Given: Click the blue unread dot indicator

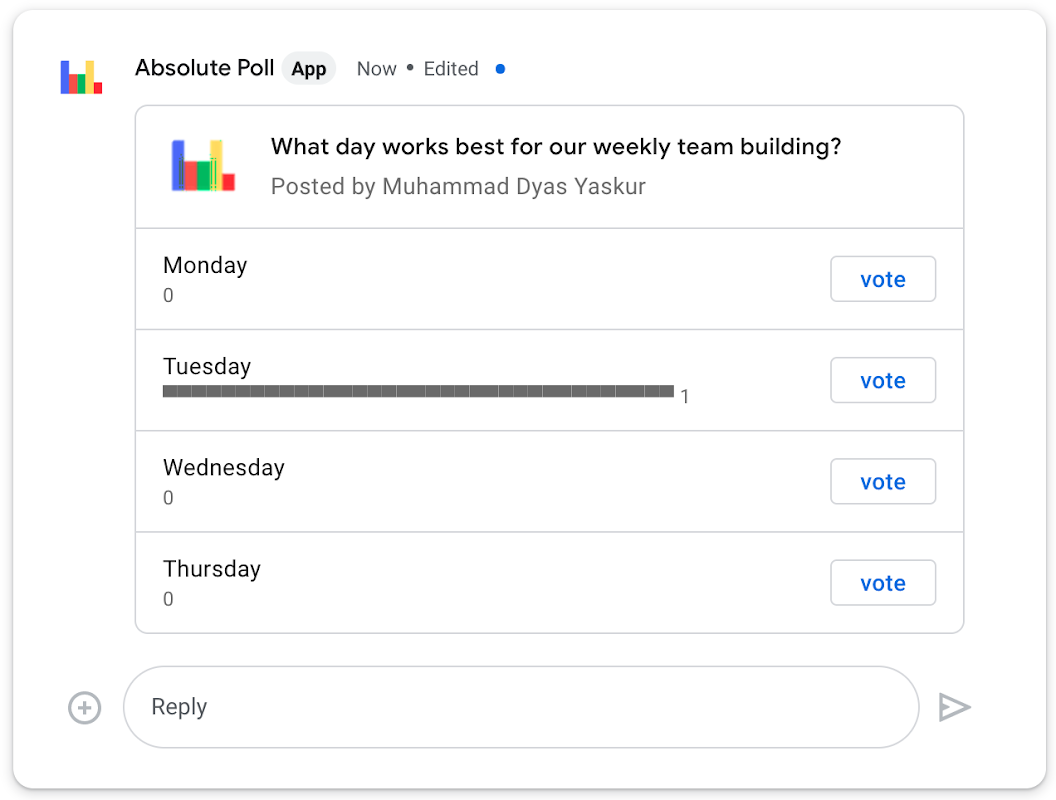Looking at the screenshot, I should click(x=500, y=69).
